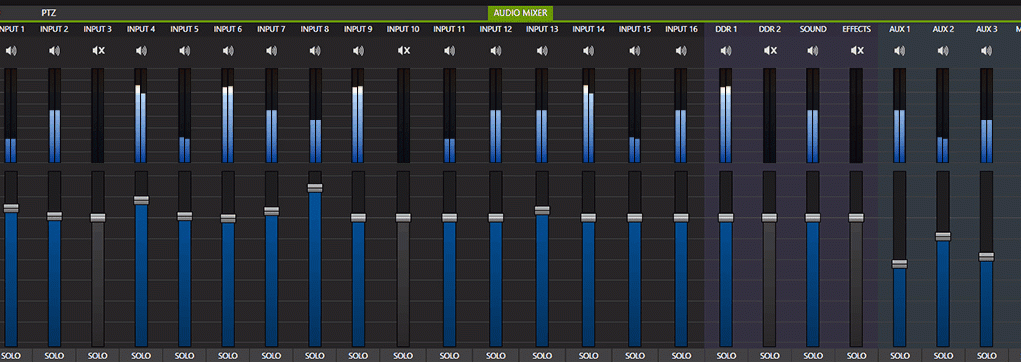Viewport: 1021px width, 362px height.
Task: Mute the INPUT 9 channel
Action: pos(358,50)
